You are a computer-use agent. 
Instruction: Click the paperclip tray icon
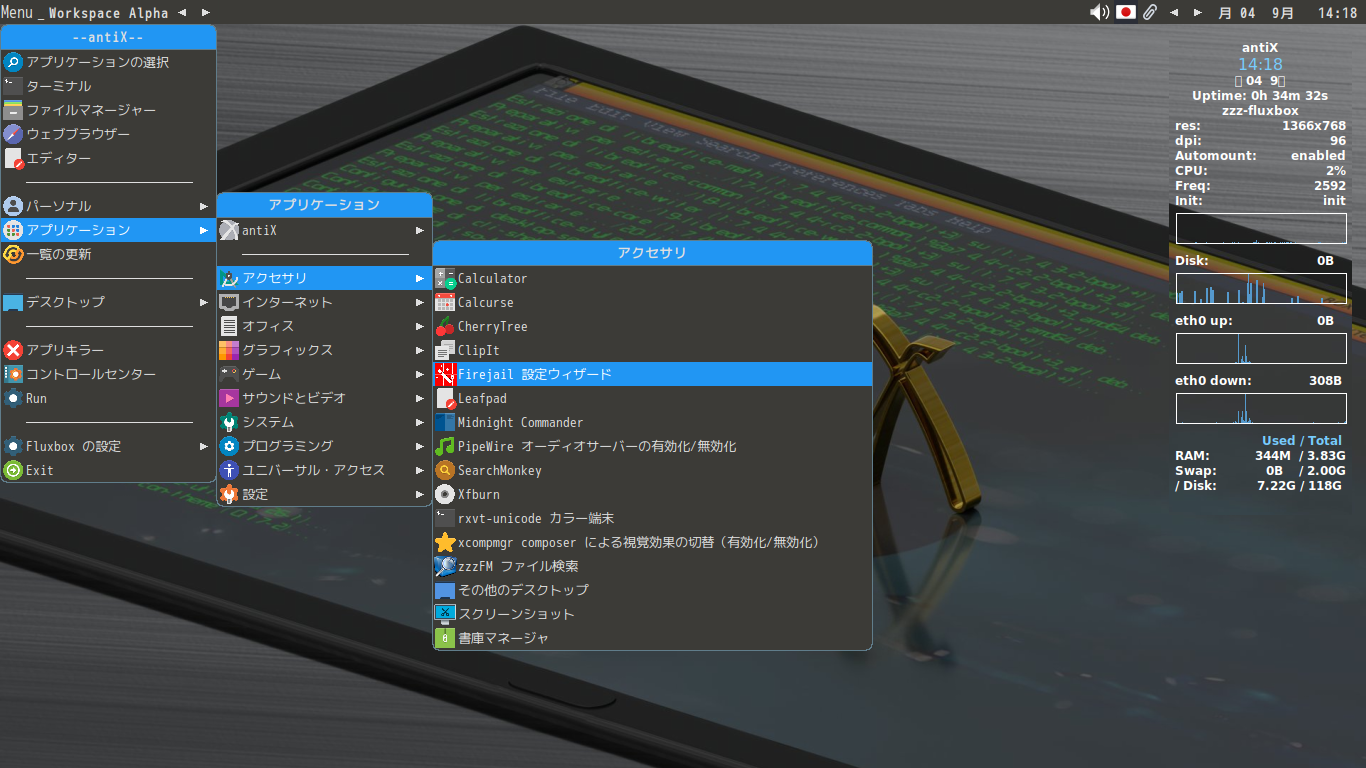click(1150, 12)
